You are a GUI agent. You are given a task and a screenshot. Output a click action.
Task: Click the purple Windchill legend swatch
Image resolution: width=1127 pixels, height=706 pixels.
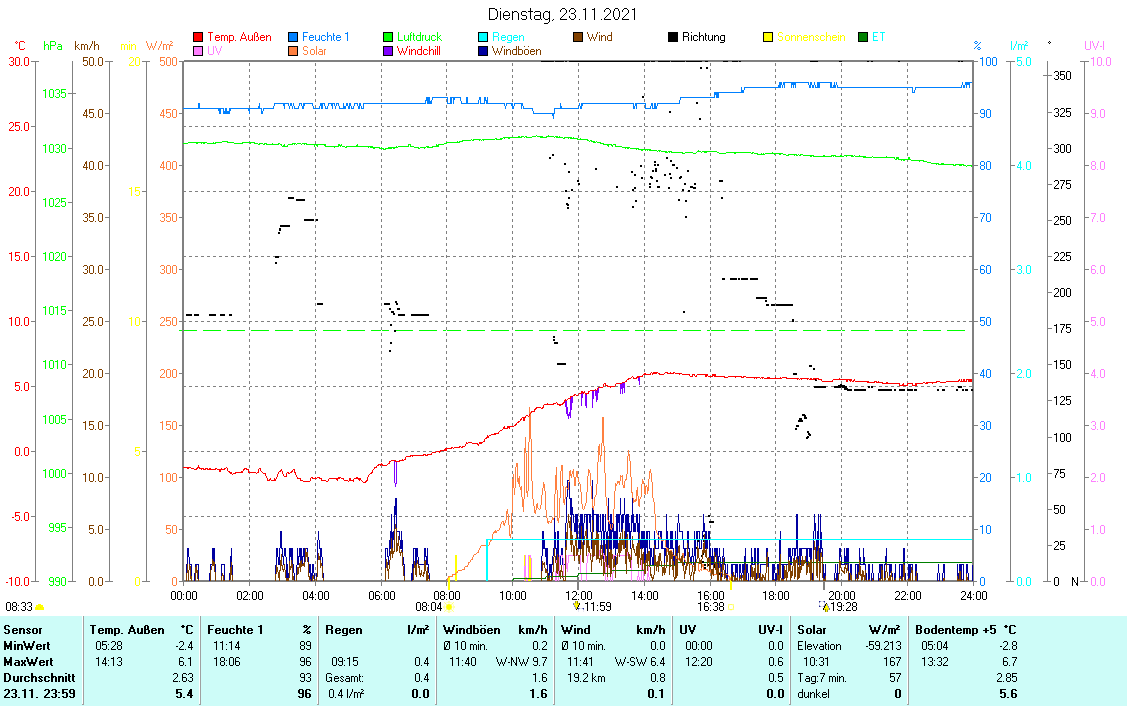point(389,51)
